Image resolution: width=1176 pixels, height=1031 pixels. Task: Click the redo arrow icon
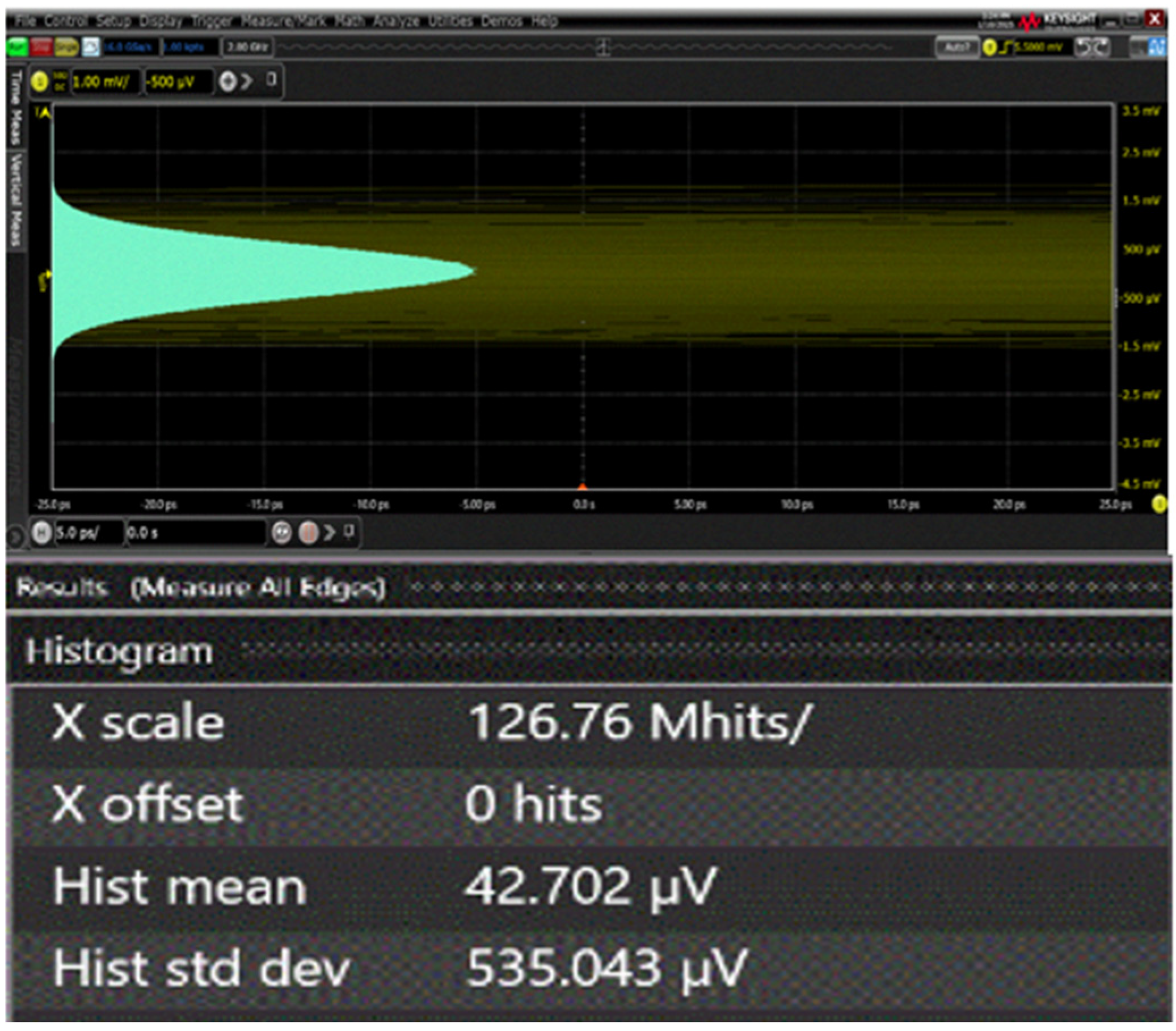pyautogui.click(x=1102, y=47)
